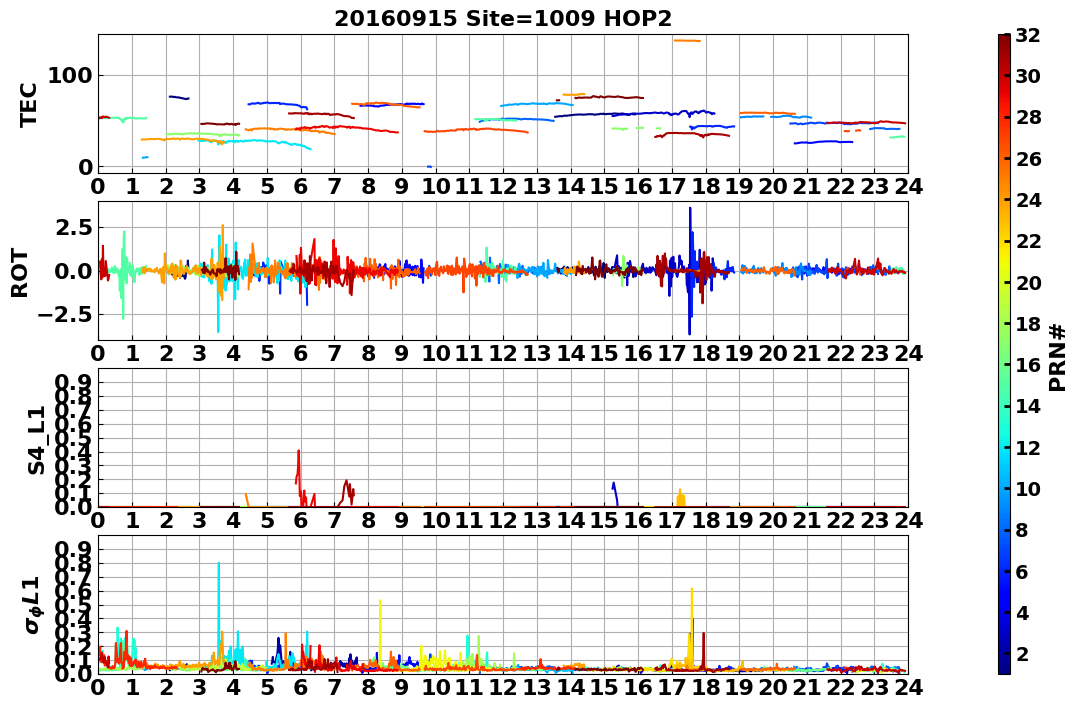Image resolution: width=1077 pixels, height=709 pixels.
Task: Click the hour "21" tick under the S4_L1 panel
Action: tap(806, 520)
